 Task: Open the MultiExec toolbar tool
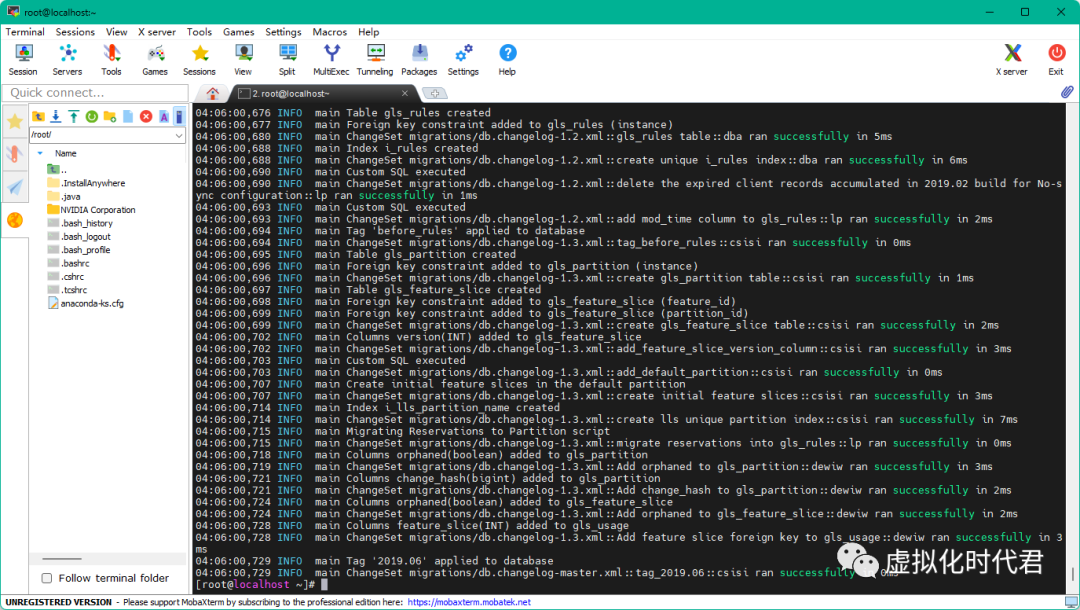click(331, 57)
